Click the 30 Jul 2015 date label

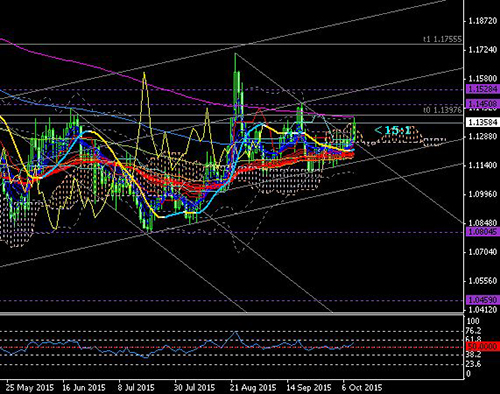point(194,388)
